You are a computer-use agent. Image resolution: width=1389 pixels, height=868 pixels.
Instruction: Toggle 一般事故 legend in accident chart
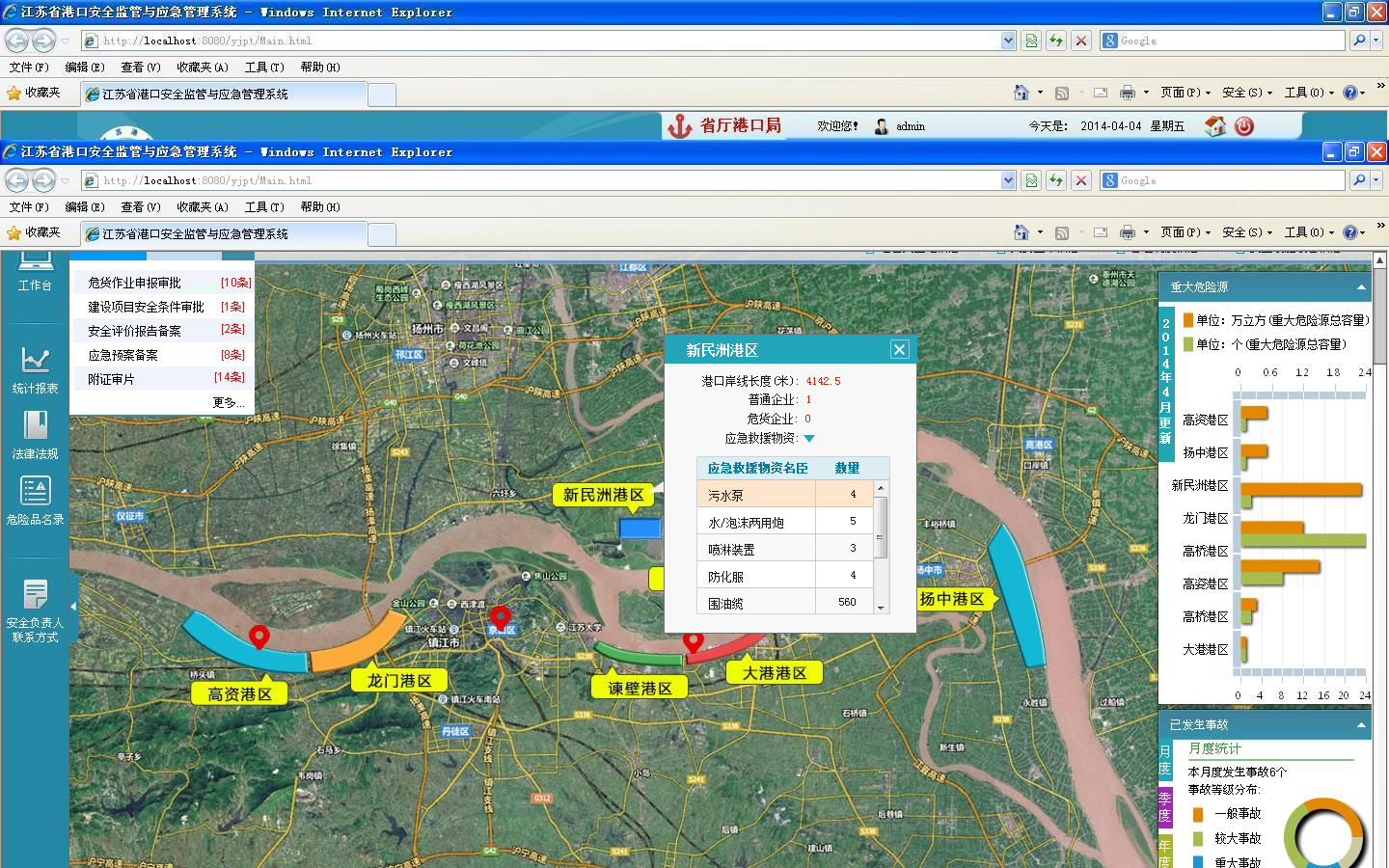click(x=1198, y=814)
